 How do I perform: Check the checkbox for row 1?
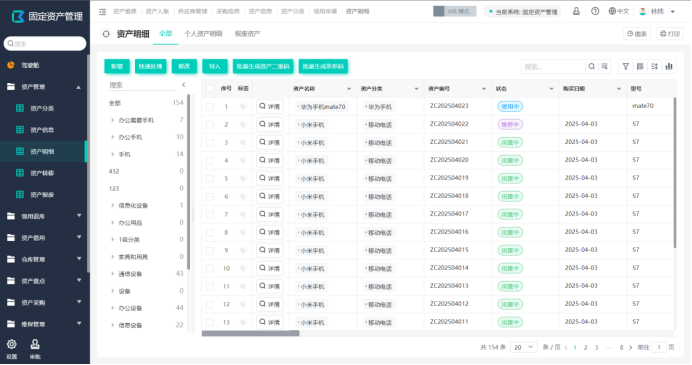(x=210, y=107)
